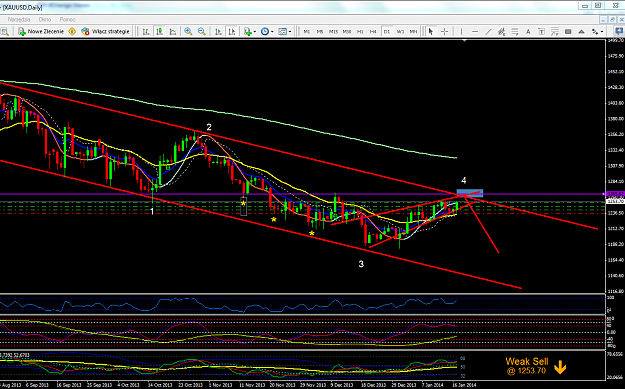Toggle Włącz strategie auto trading
The image size is (625, 389).
(106, 31)
